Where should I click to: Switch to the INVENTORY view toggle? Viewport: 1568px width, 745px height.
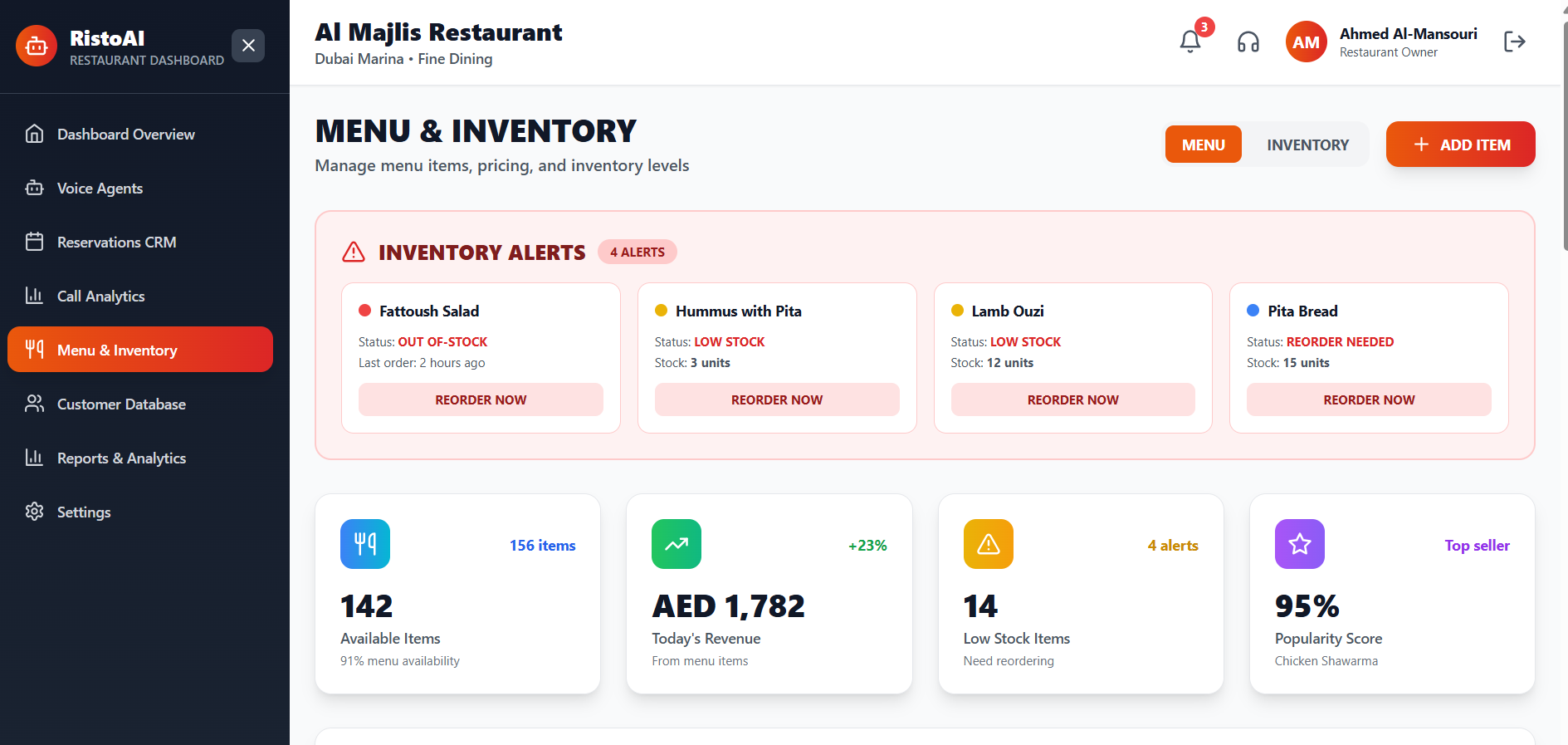pyautogui.click(x=1307, y=145)
